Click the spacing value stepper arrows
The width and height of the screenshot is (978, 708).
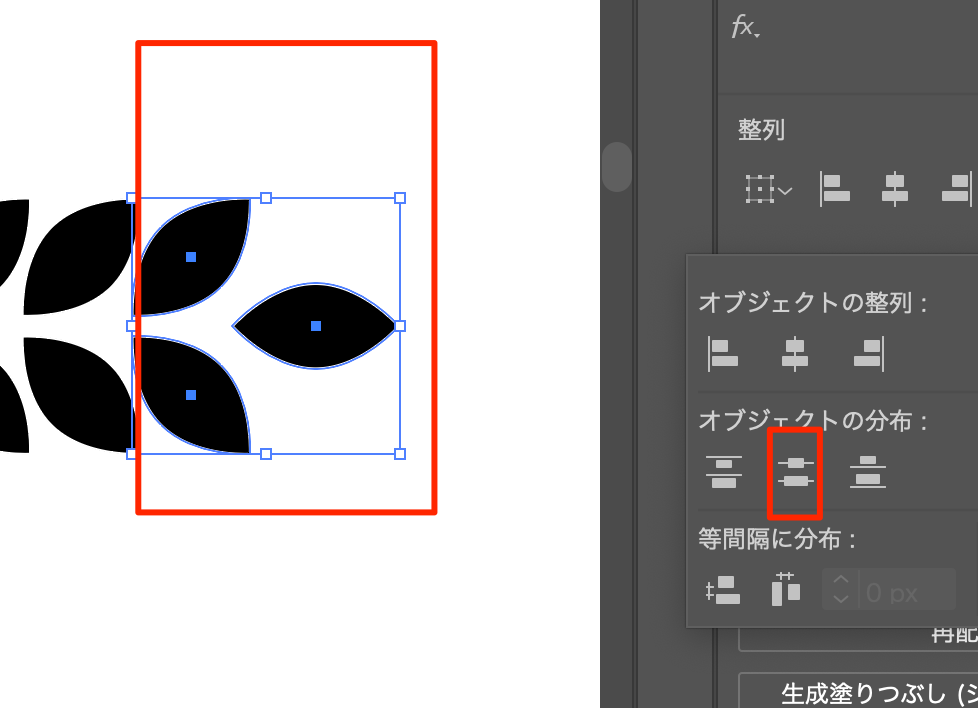[x=841, y=590]
